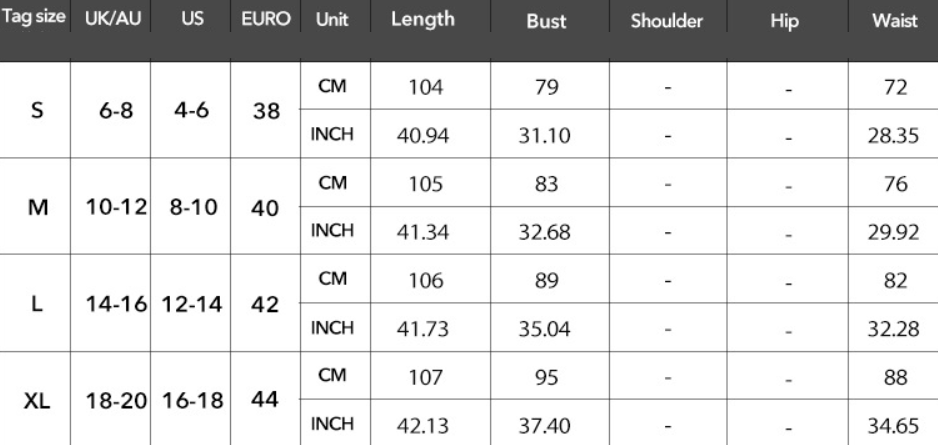Select the UK/AU column header
This screenshot has height=445, width=938.
[113, 19]
